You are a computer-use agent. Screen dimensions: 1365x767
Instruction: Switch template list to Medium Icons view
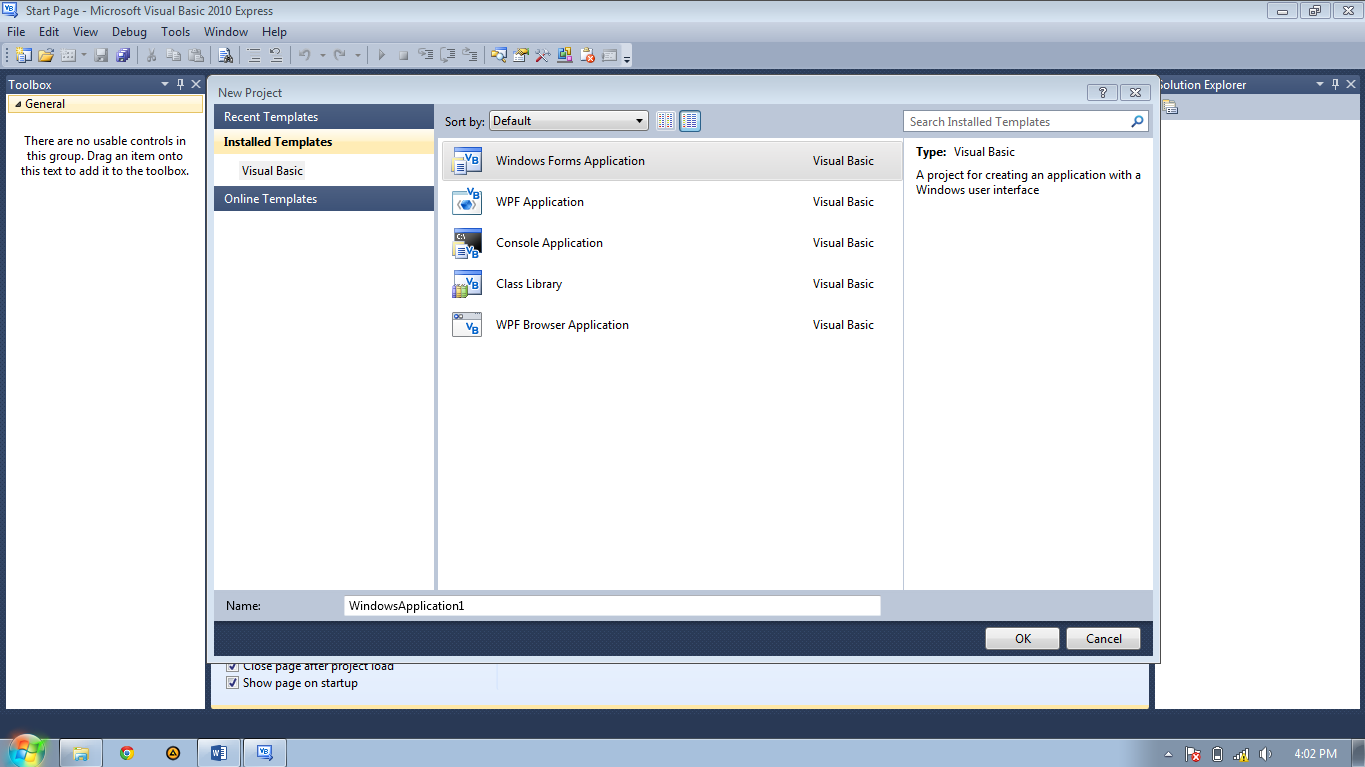[690, 121]
